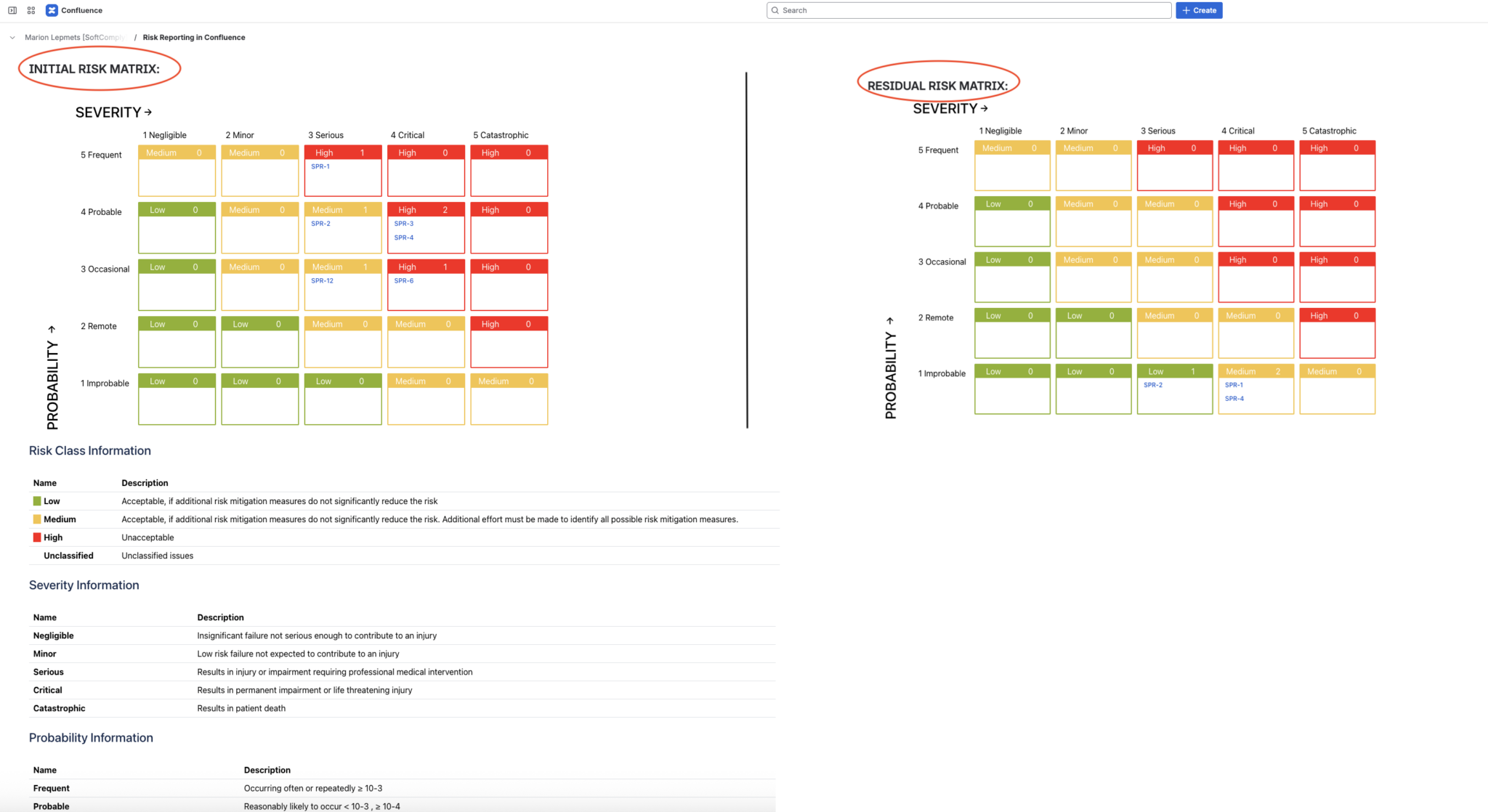Click the Medium cell in residual Improbable Critical
Viewport: 1488px width, 812px height.
coord(1255,371)
